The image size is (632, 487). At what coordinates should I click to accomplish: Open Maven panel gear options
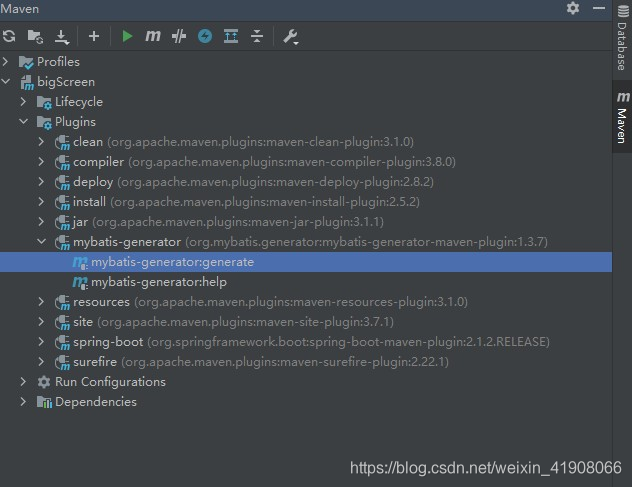coord(573,8)
